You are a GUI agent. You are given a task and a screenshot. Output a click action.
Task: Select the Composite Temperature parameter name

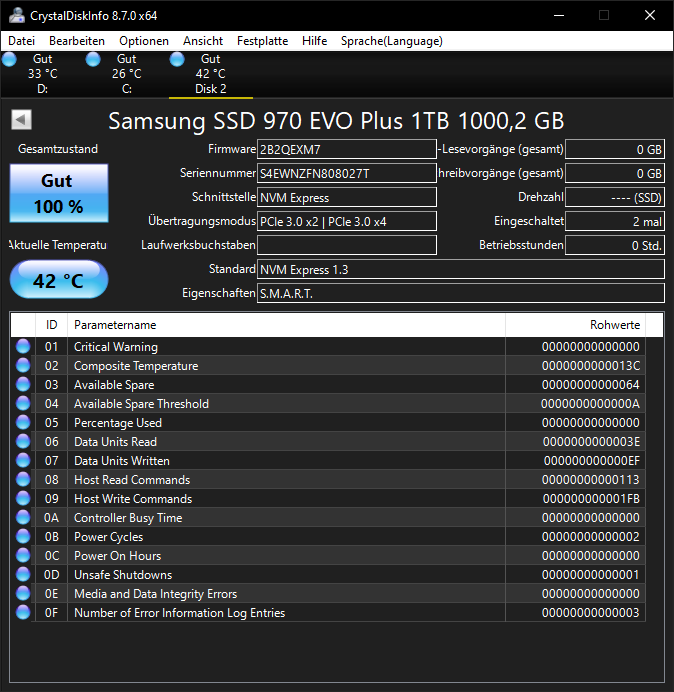pyautogui.click(x=136, y=366)
